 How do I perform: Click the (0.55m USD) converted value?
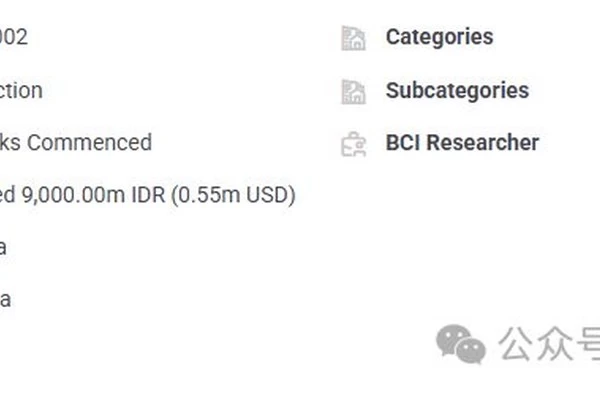coord(233,195)
